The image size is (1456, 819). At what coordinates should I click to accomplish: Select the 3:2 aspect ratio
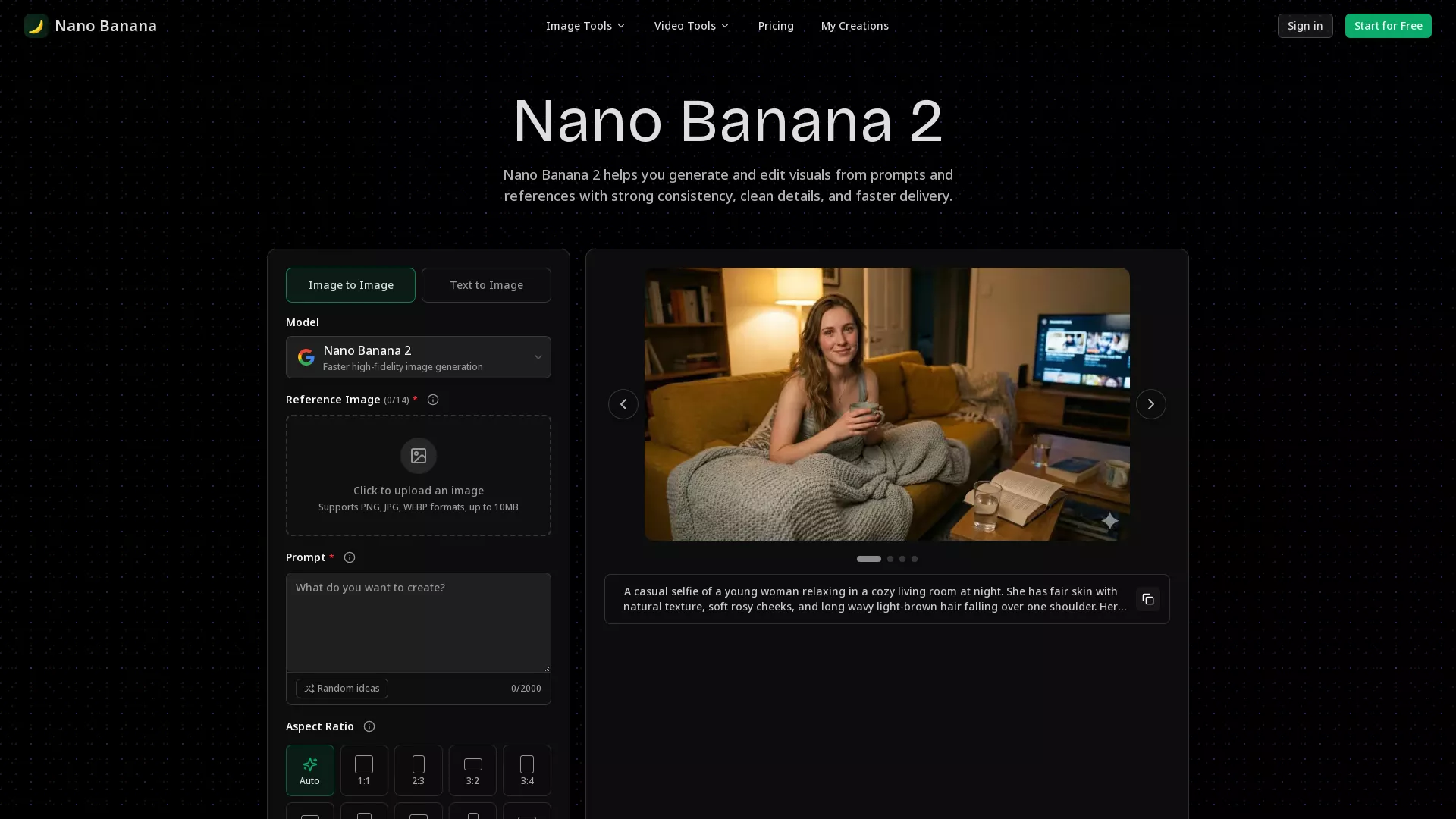coord(472,770)
